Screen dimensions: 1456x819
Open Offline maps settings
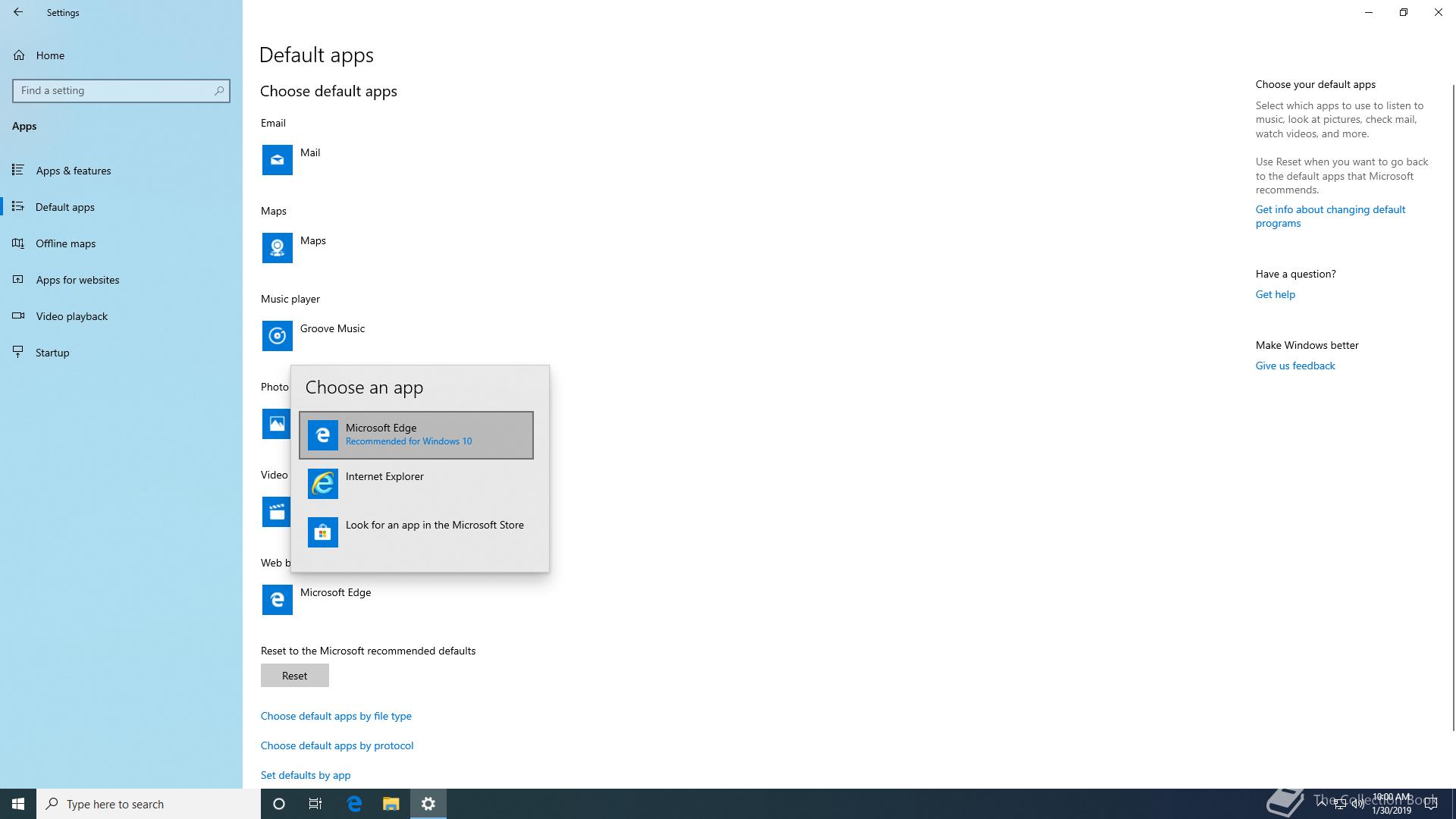121,243
